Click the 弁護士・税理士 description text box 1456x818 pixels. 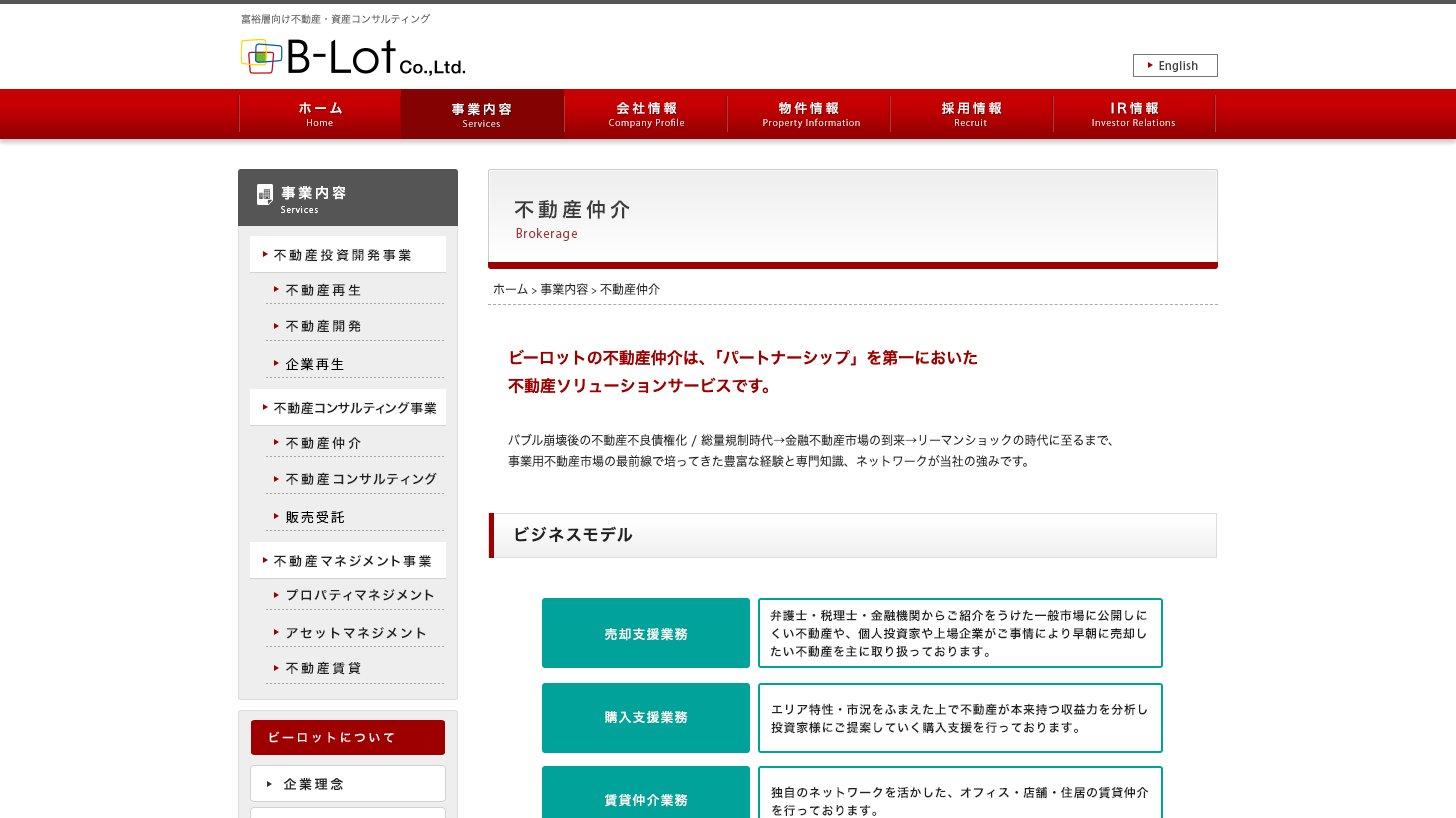960,633
